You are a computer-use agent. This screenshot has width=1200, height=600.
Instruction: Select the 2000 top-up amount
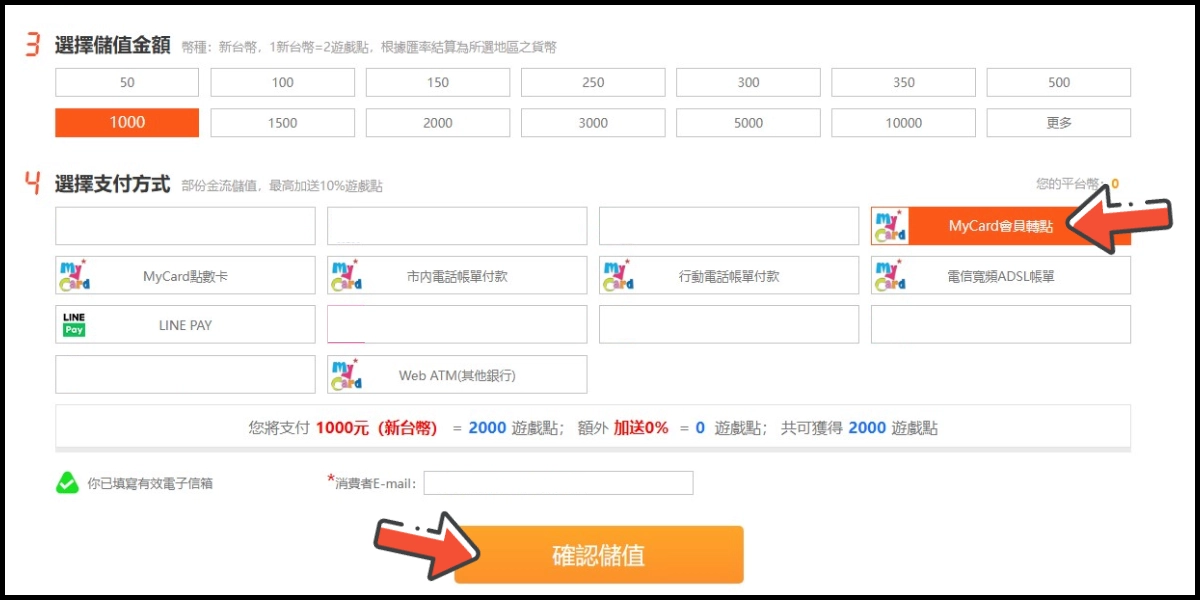(438, 122)
